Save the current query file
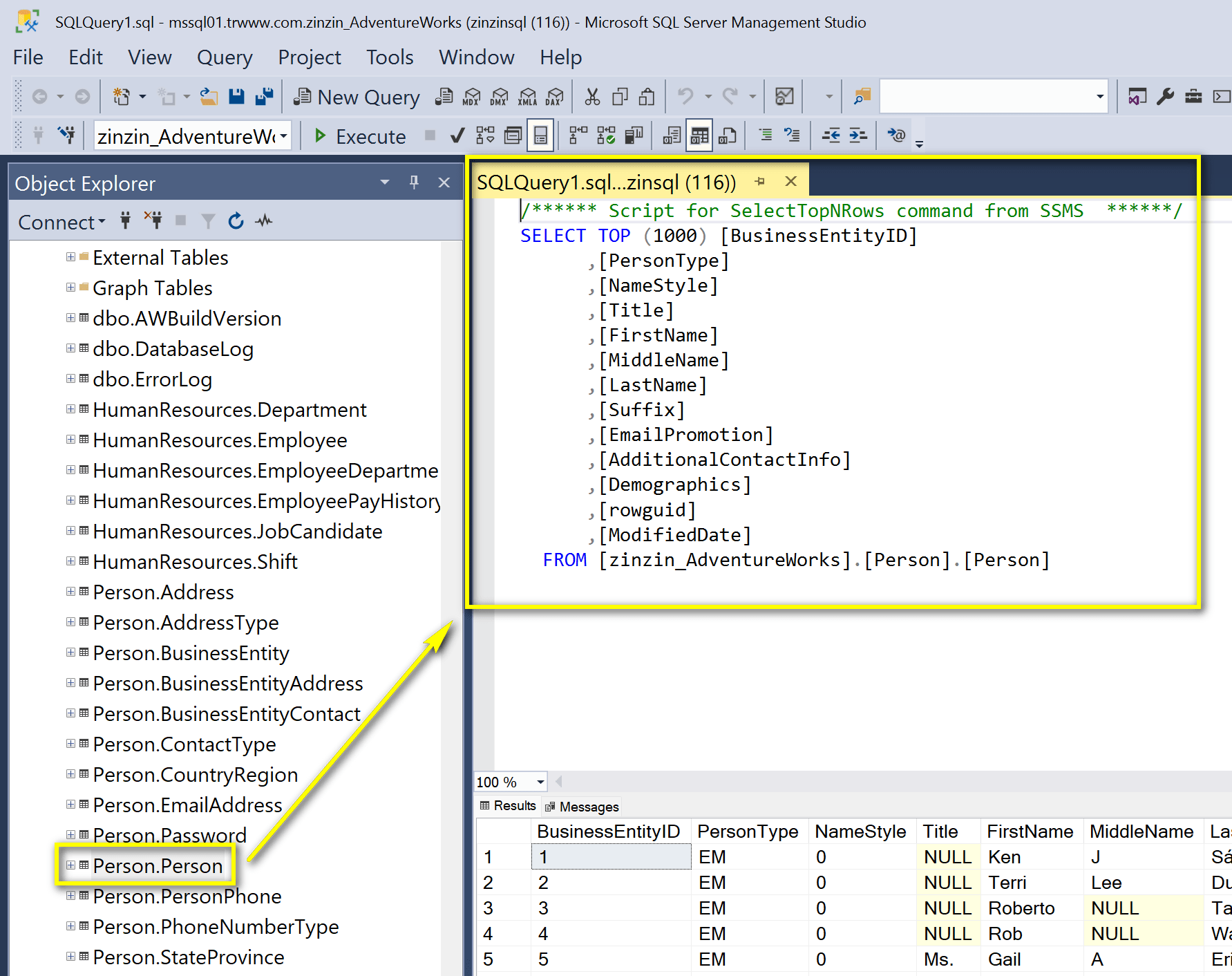This screenshot has width=1232, height=976. click(236, 97)
